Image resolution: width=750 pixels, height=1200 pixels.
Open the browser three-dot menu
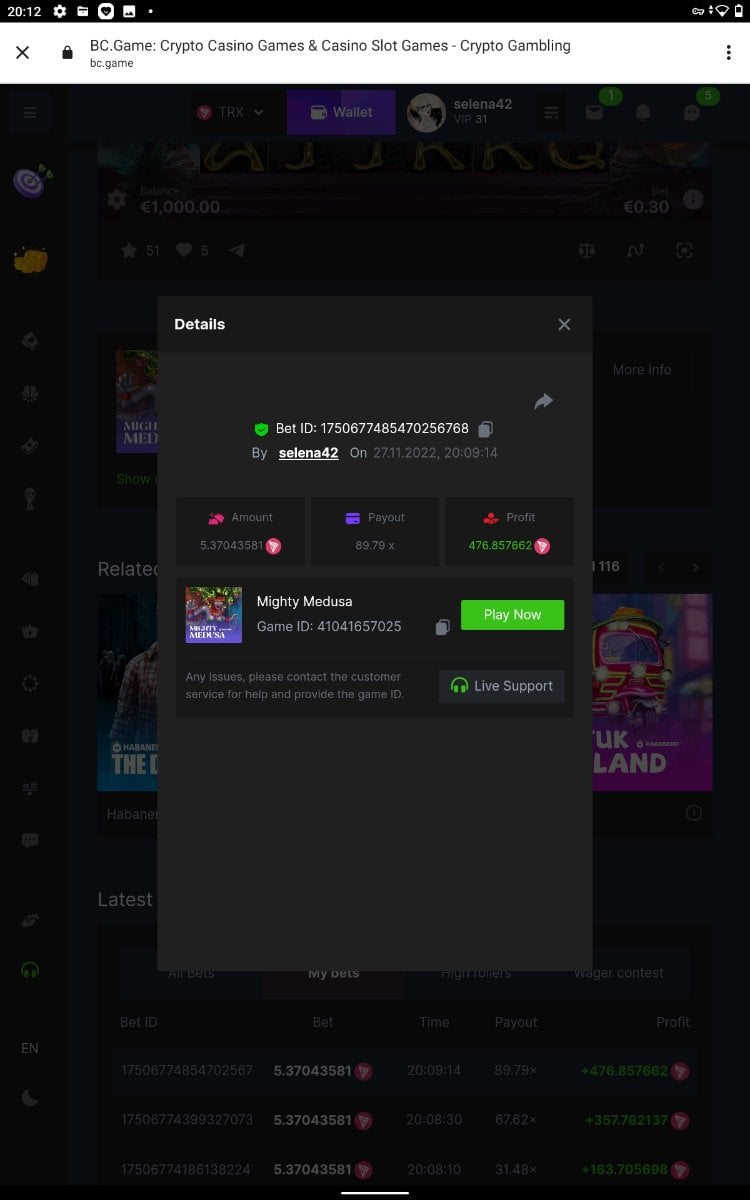[728, 53]
